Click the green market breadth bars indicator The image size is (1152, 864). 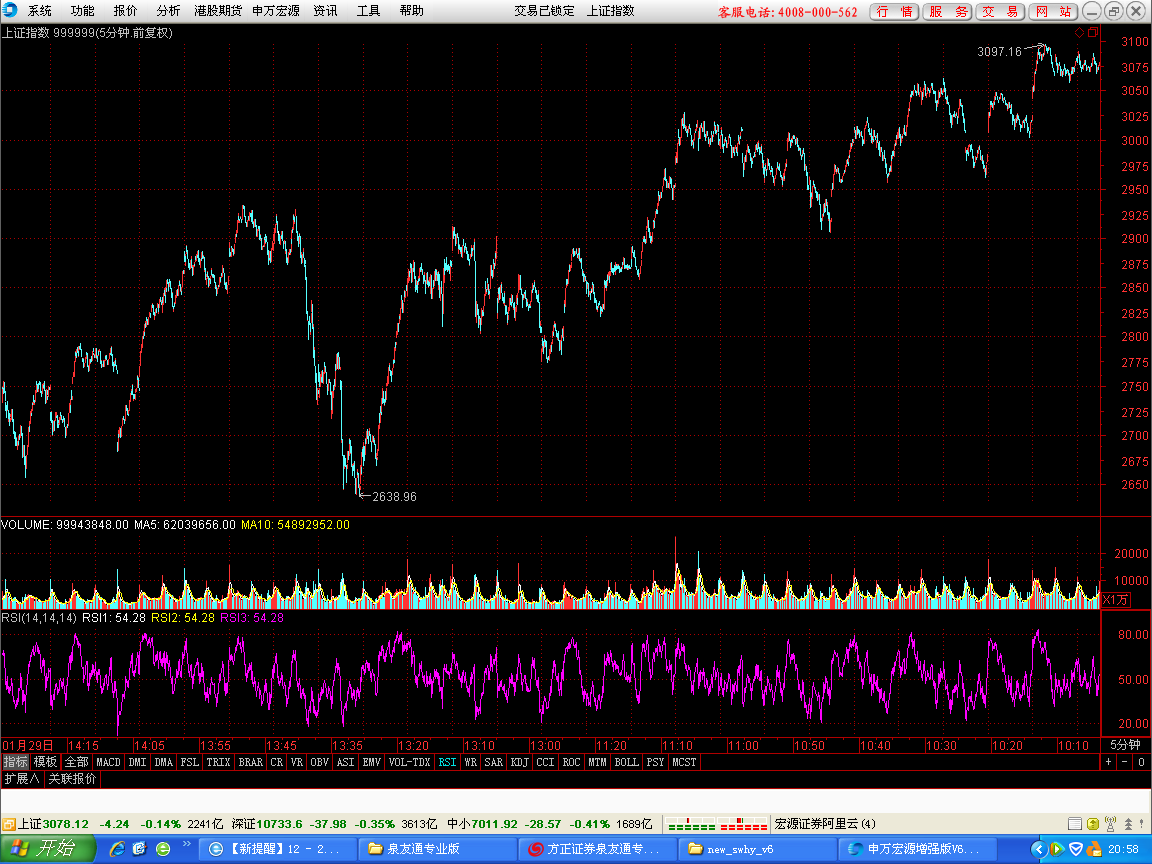click(x=691, y=824)
